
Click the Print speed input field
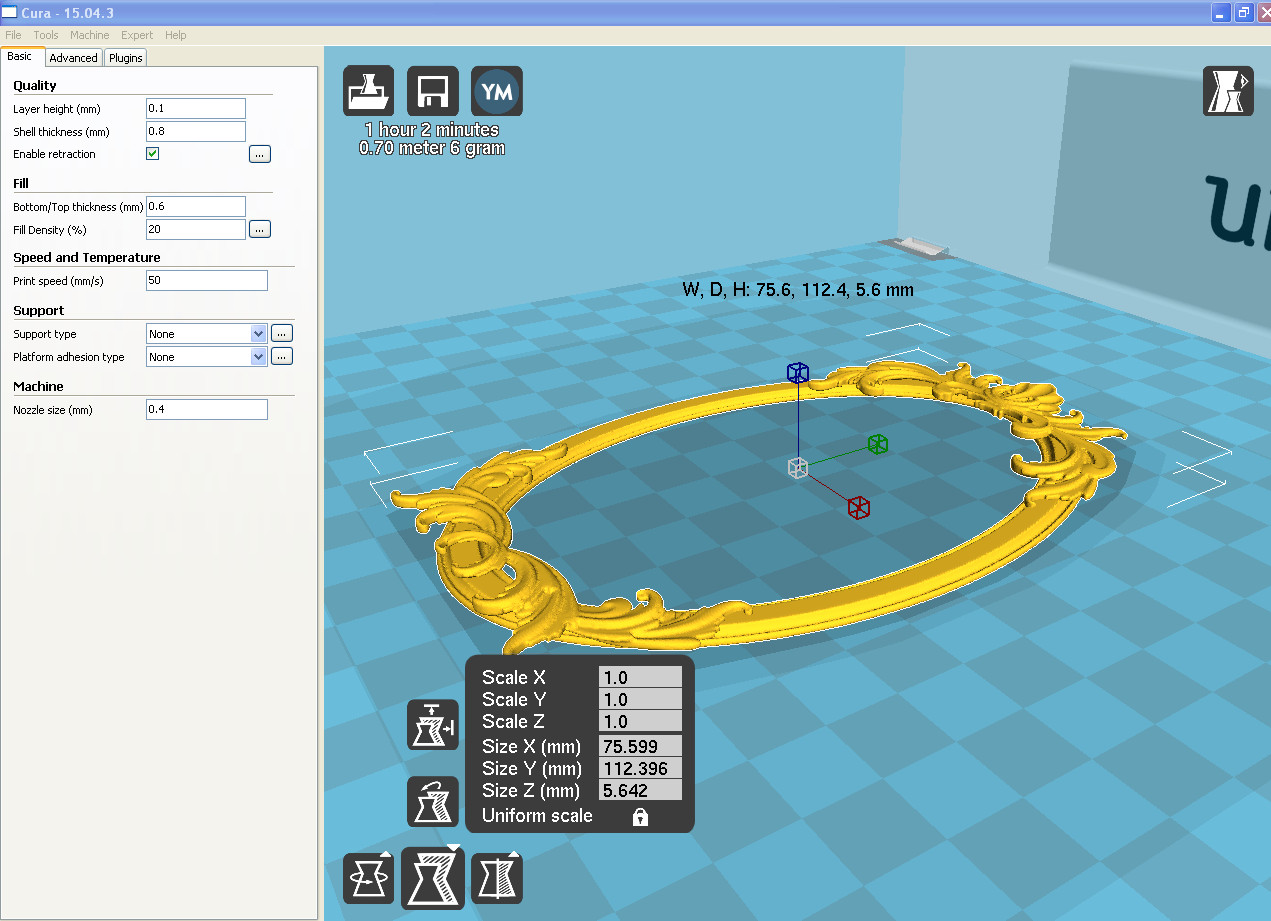(x=207, y=280)
